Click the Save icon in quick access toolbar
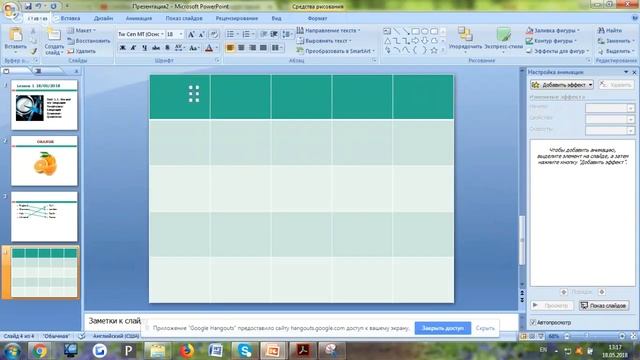 coord(28,6)
